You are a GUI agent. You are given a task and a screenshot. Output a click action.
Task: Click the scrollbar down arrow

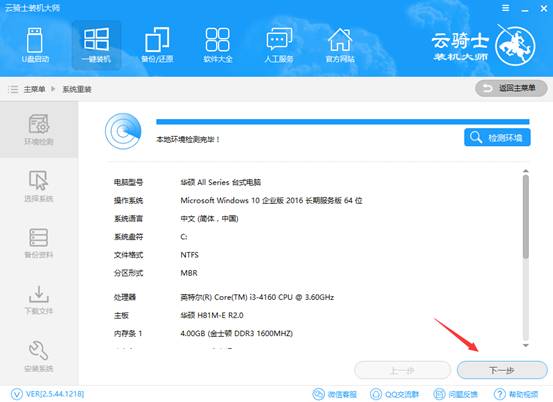click(x=526, y=345)
